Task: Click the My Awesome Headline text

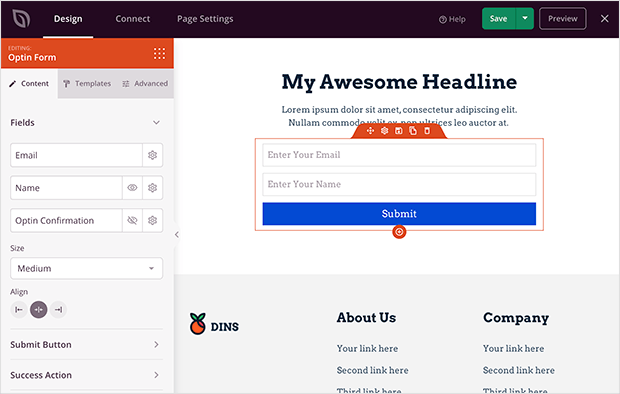Action: tap(399, 82)
